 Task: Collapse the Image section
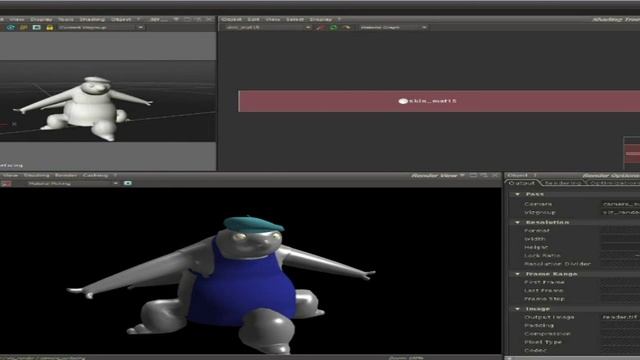pyautogui.click(x=518, y=309)
